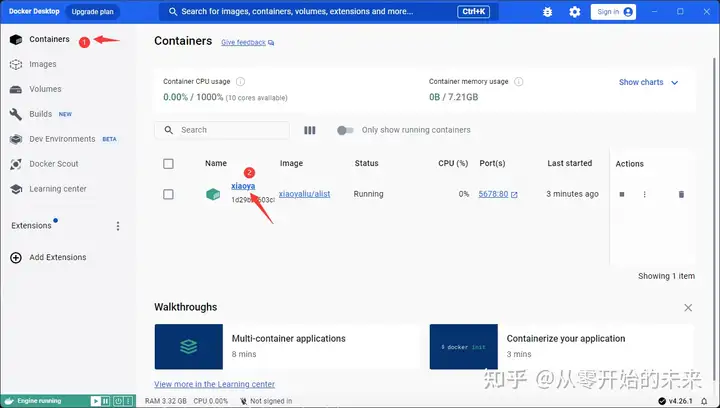Click the containers Search field

[222, 130]
